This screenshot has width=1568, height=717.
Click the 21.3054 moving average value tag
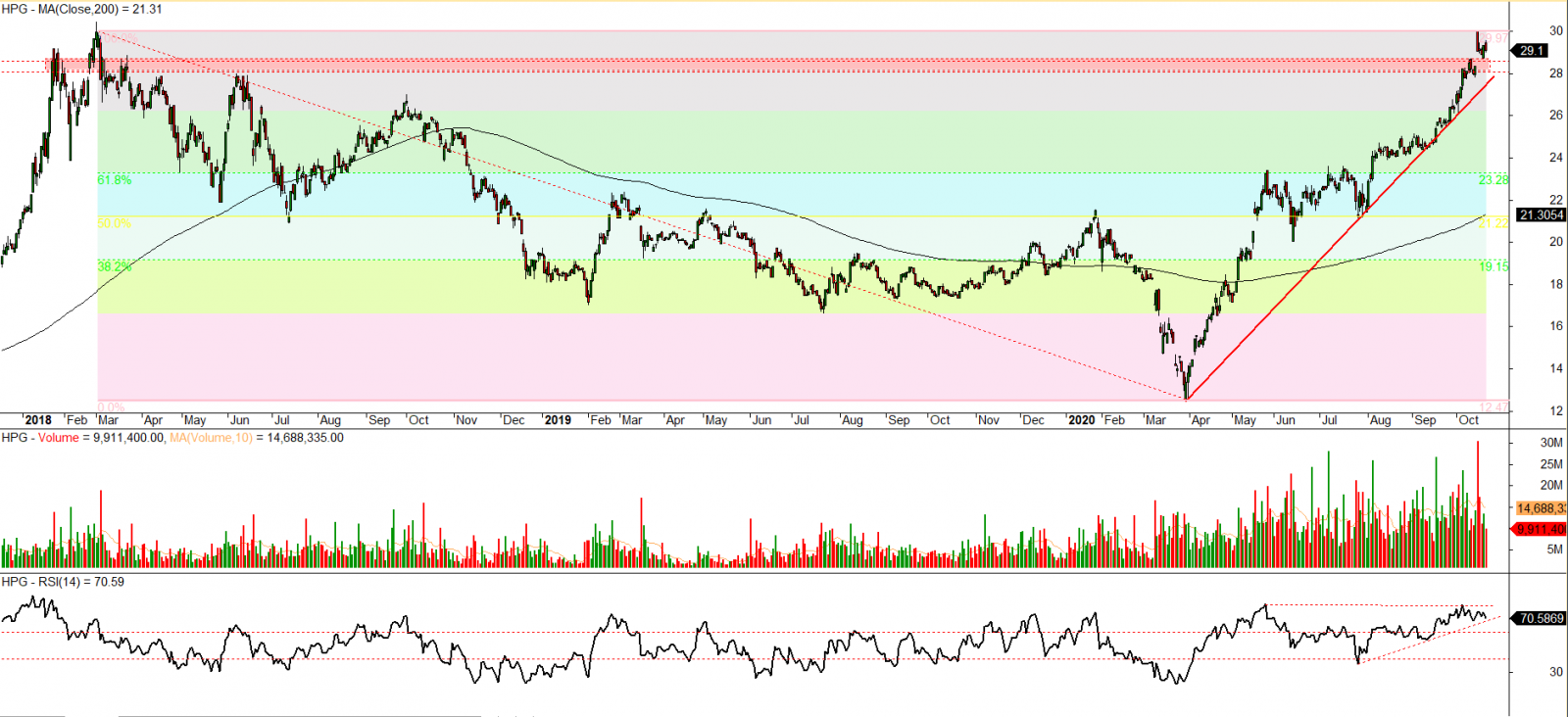[x=1542, y=215]
